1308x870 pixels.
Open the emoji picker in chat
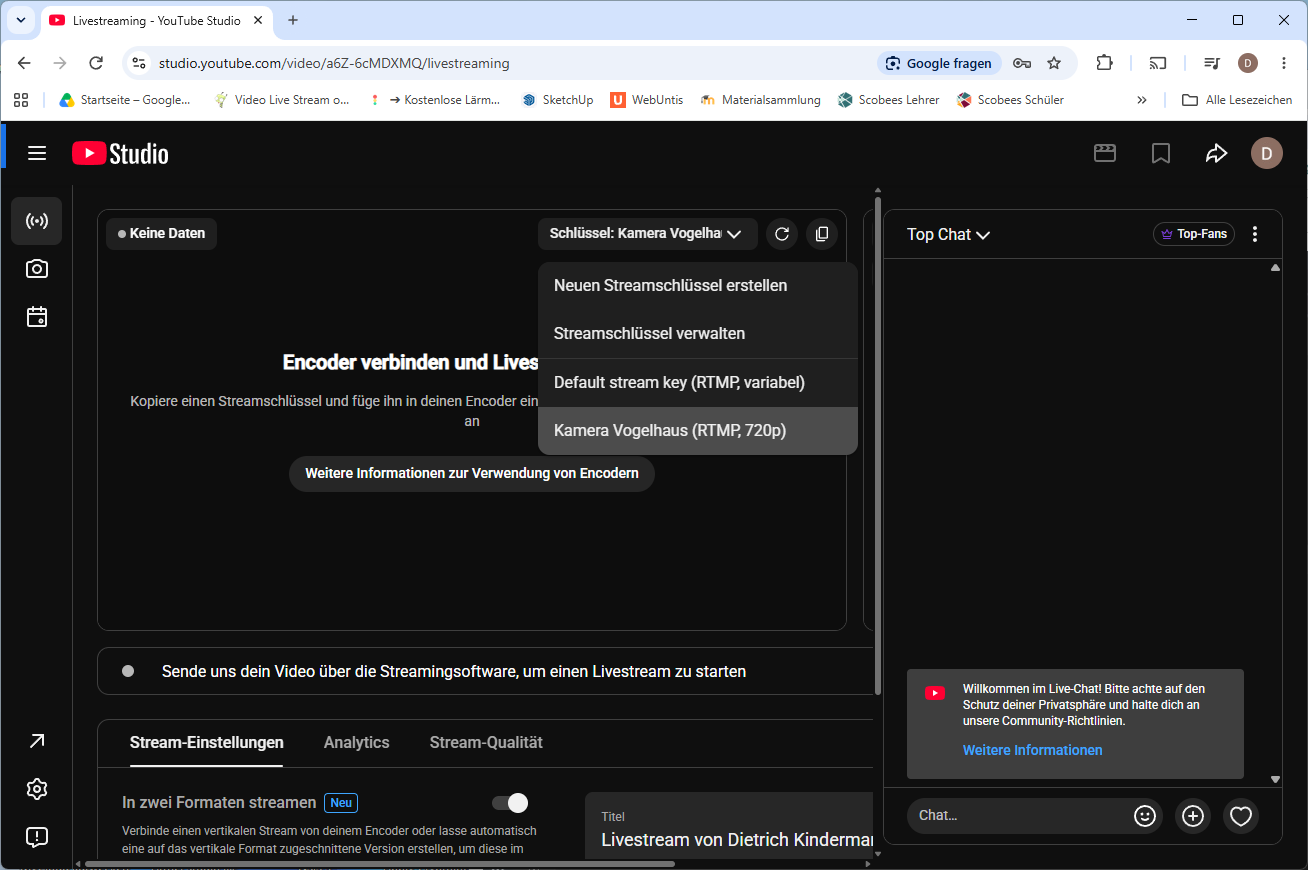[x=1145, y=816]
